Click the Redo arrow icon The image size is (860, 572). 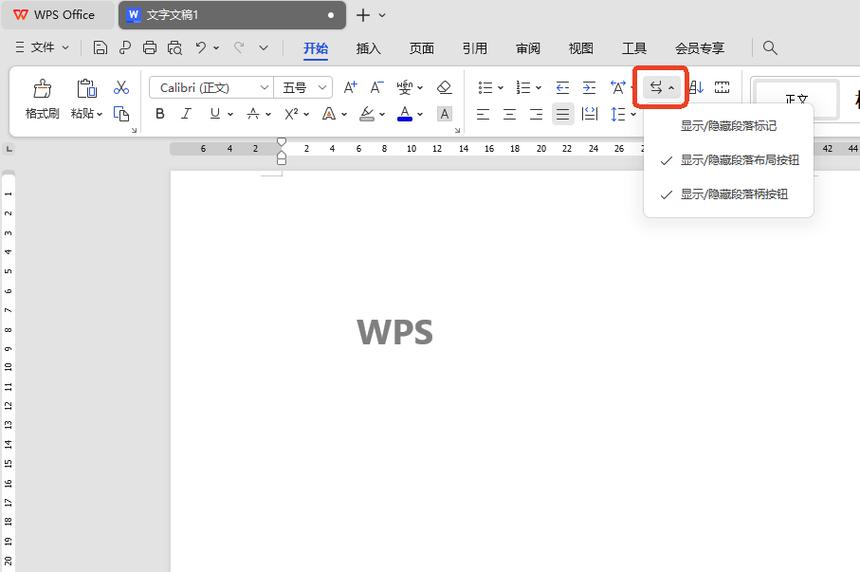[x=239, y=48]
